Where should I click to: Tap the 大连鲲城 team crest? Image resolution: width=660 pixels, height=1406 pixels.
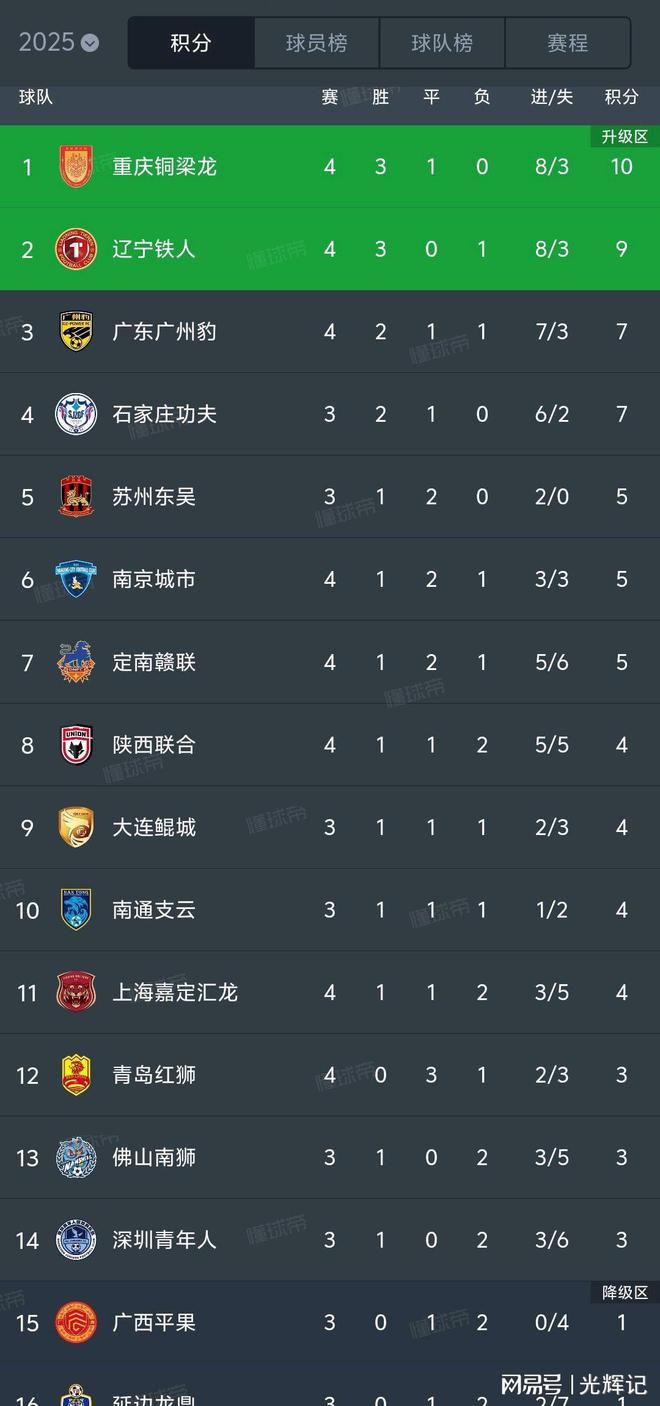(x=76, y=827)
